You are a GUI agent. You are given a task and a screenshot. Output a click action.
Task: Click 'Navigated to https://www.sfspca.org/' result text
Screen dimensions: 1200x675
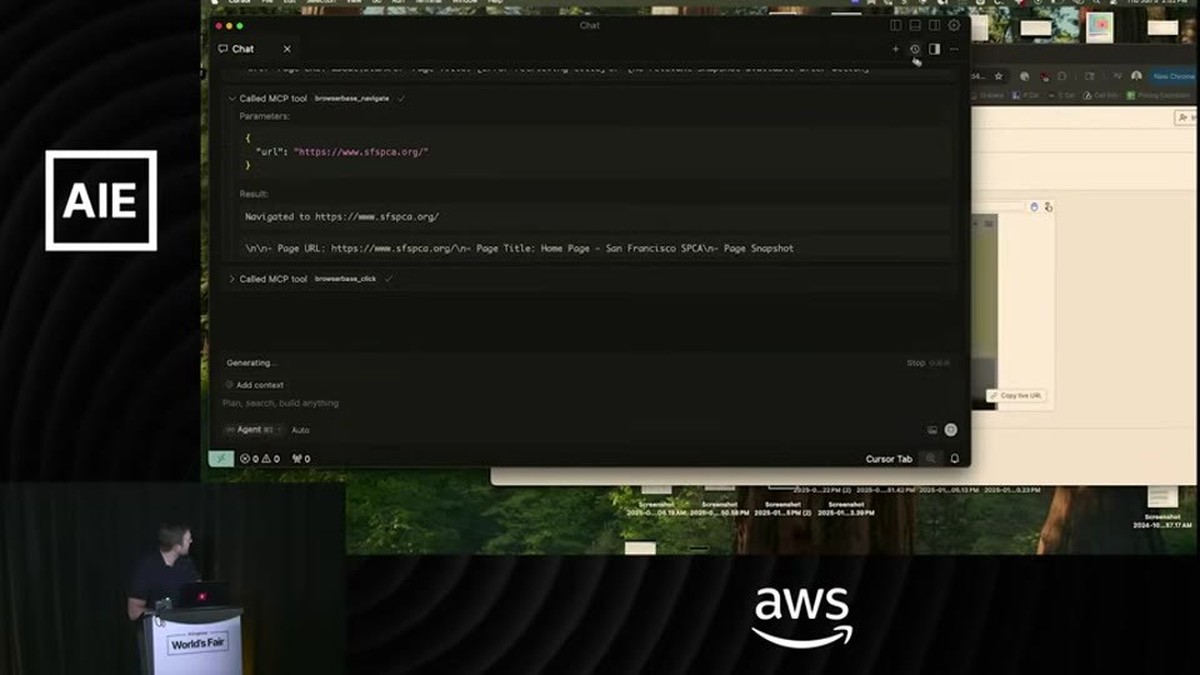[x=342, y=216]
